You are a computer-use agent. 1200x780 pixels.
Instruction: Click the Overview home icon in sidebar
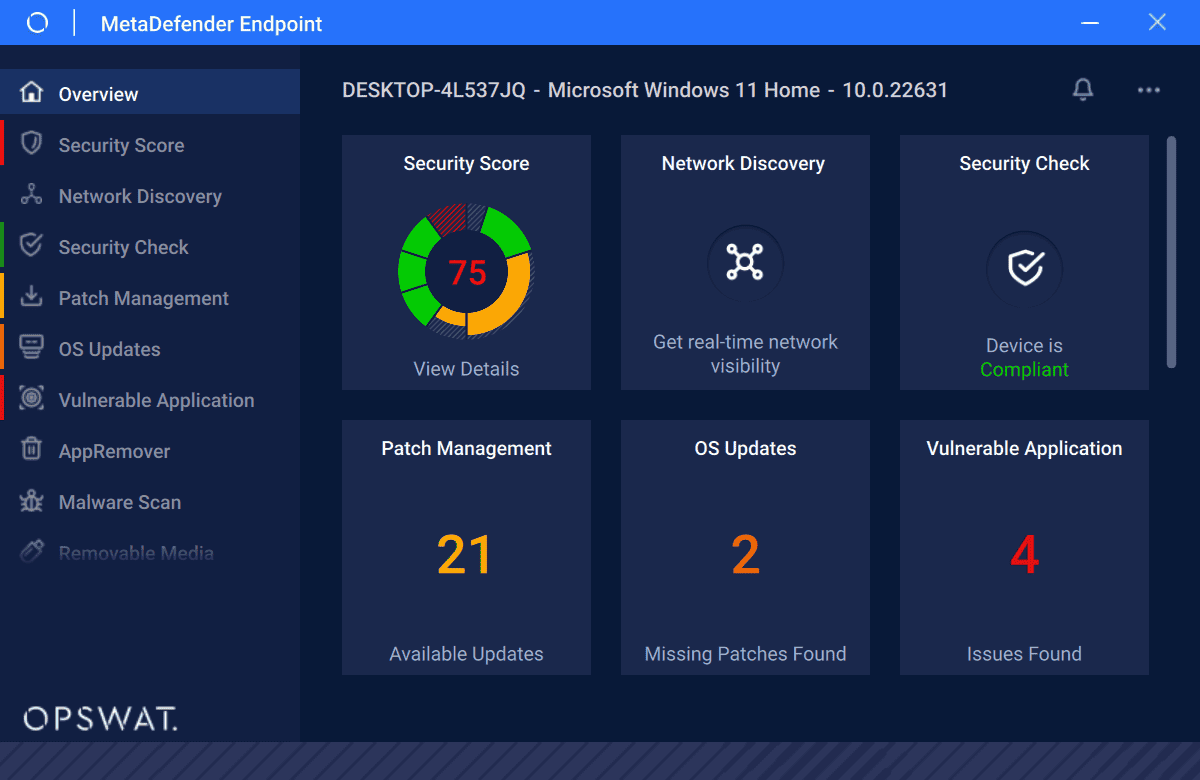coord(32,93)
